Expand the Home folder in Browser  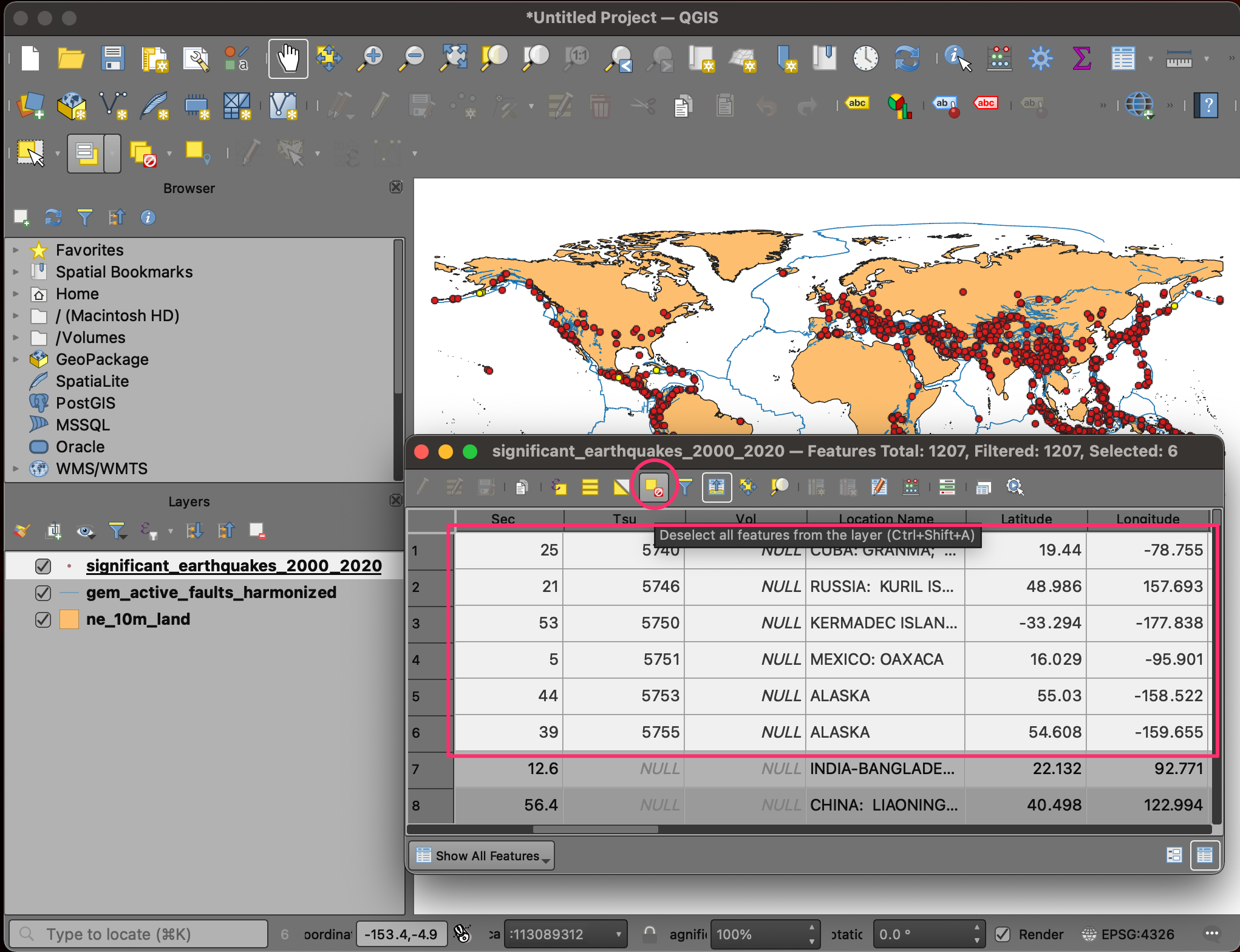point(16,293)
